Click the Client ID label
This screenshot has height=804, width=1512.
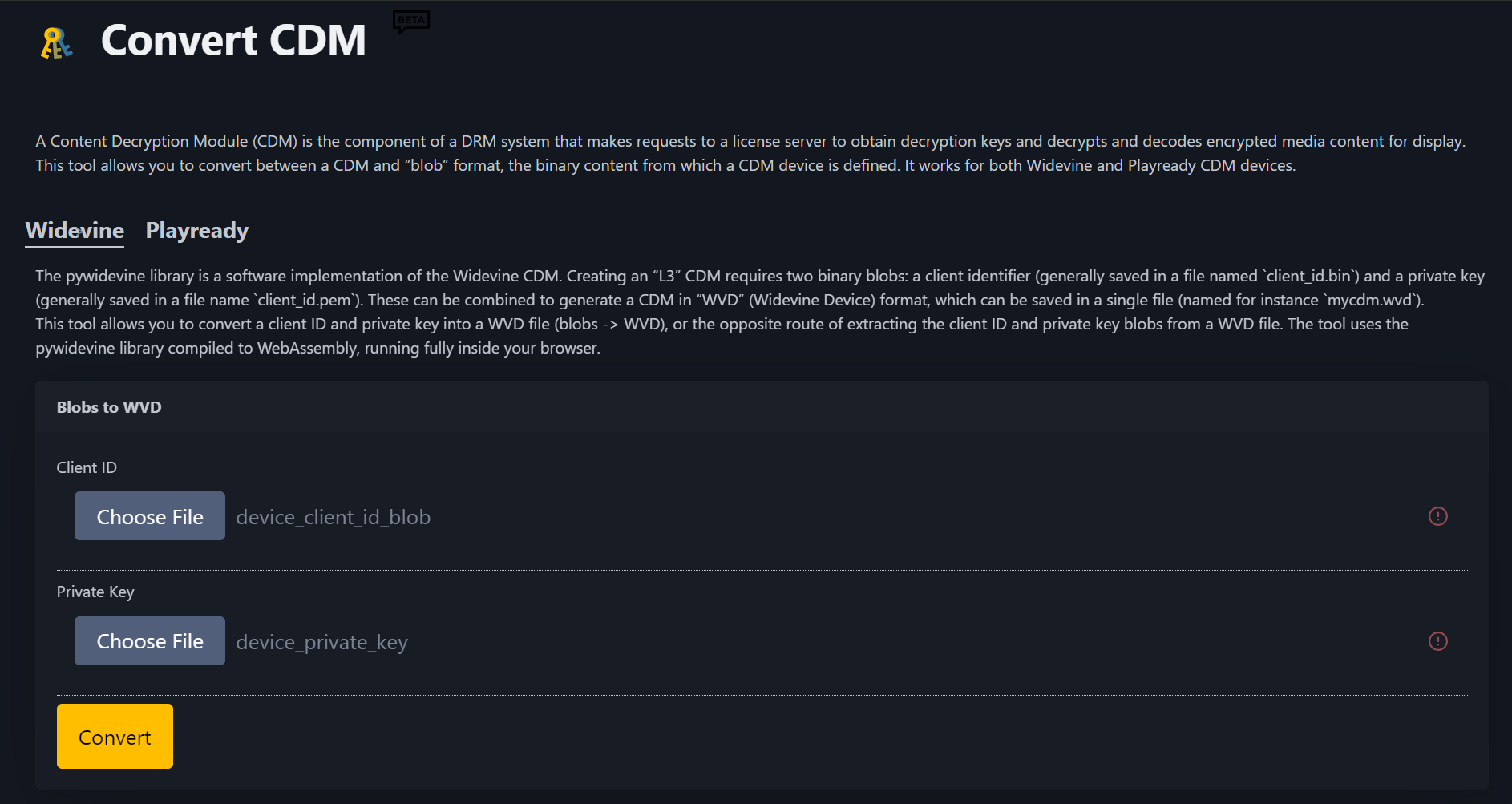pos(87,467)
